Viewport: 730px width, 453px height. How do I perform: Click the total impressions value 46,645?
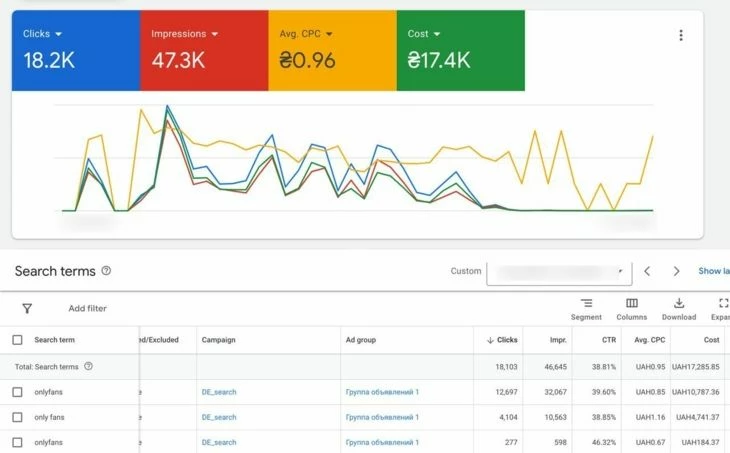click(x=555, y=367)
